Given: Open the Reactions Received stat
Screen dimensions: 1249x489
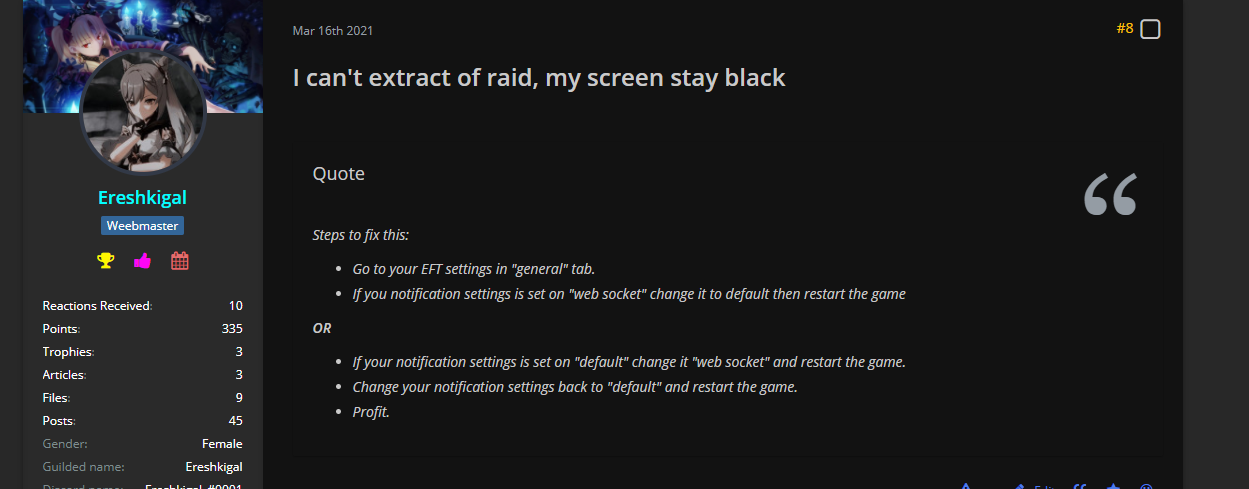Looking at the screenshot, I should pyautogui.click(x=142, y=306).
